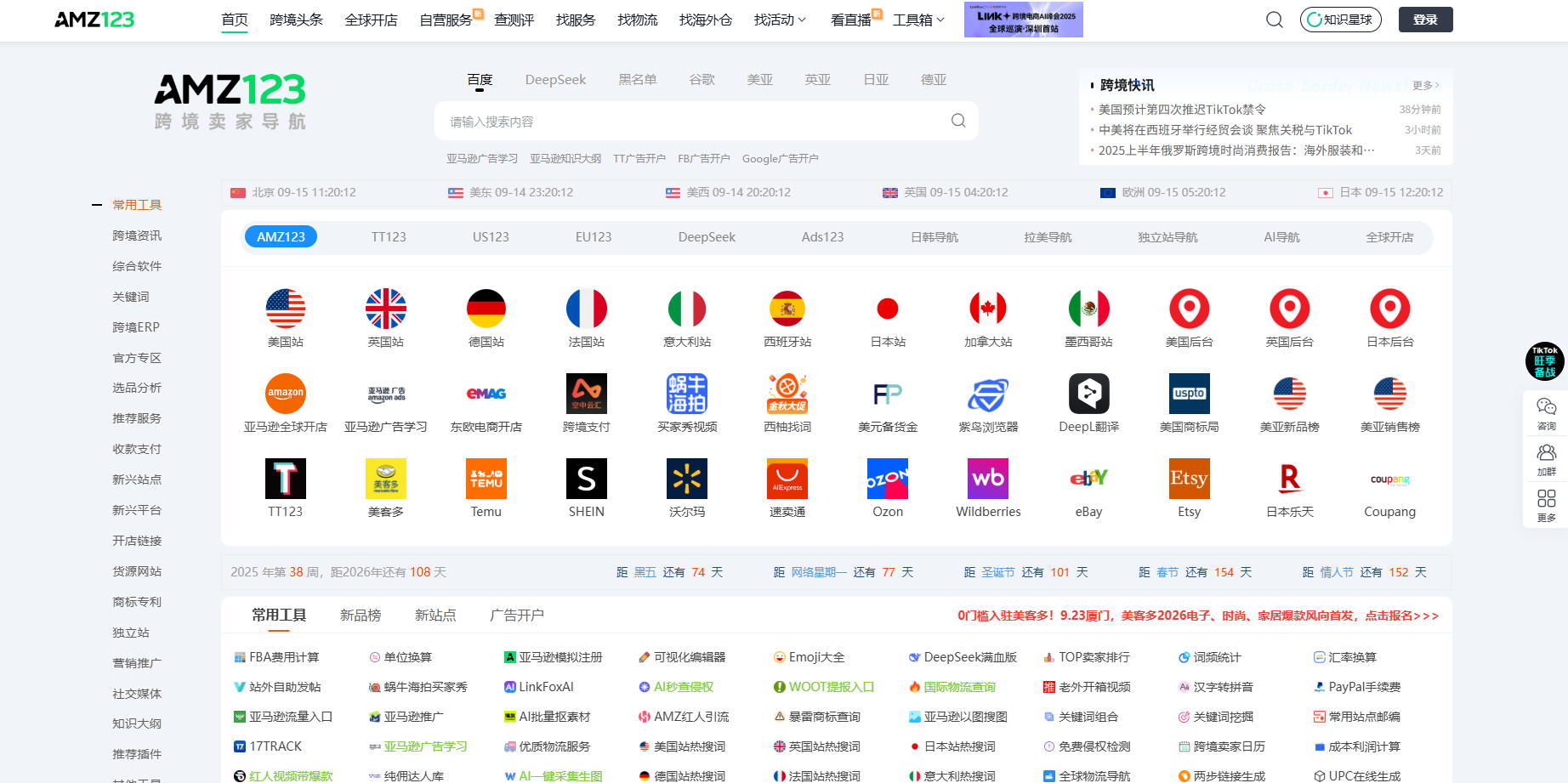The image size is (1568, 783).
Task: Open the 17TRACK link
Action: (x=268, y=746)
